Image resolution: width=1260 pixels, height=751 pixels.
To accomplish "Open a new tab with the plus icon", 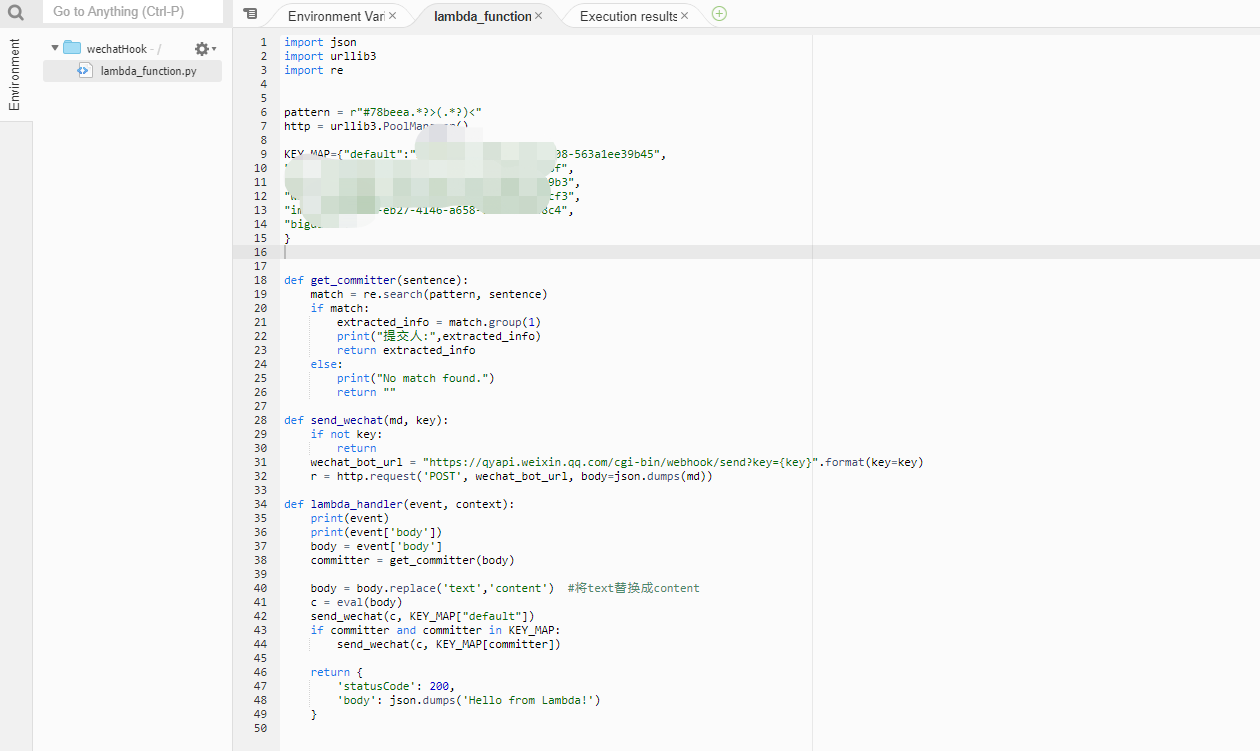I will coord(719,14).
